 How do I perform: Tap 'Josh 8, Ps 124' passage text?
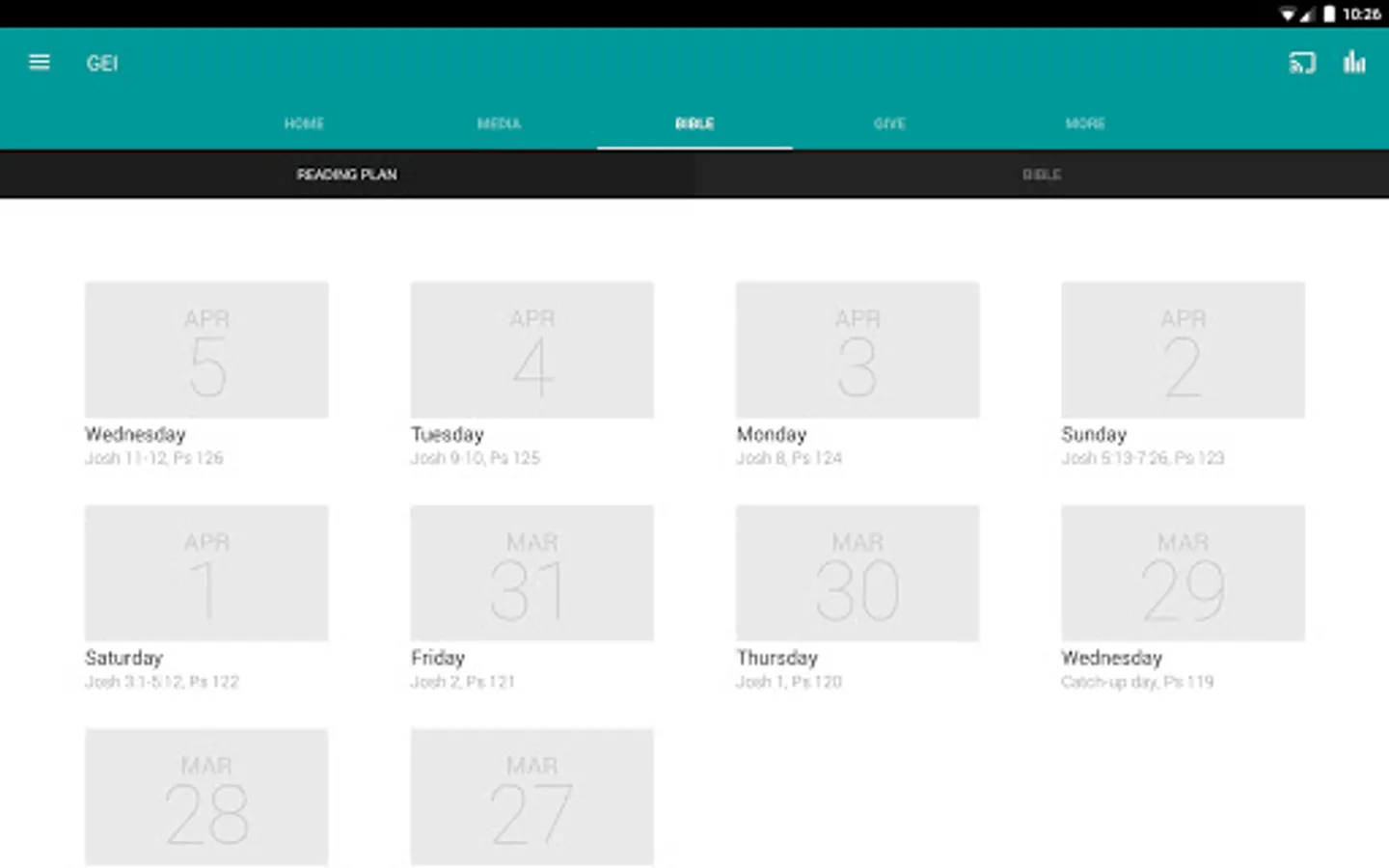point(789,458)
